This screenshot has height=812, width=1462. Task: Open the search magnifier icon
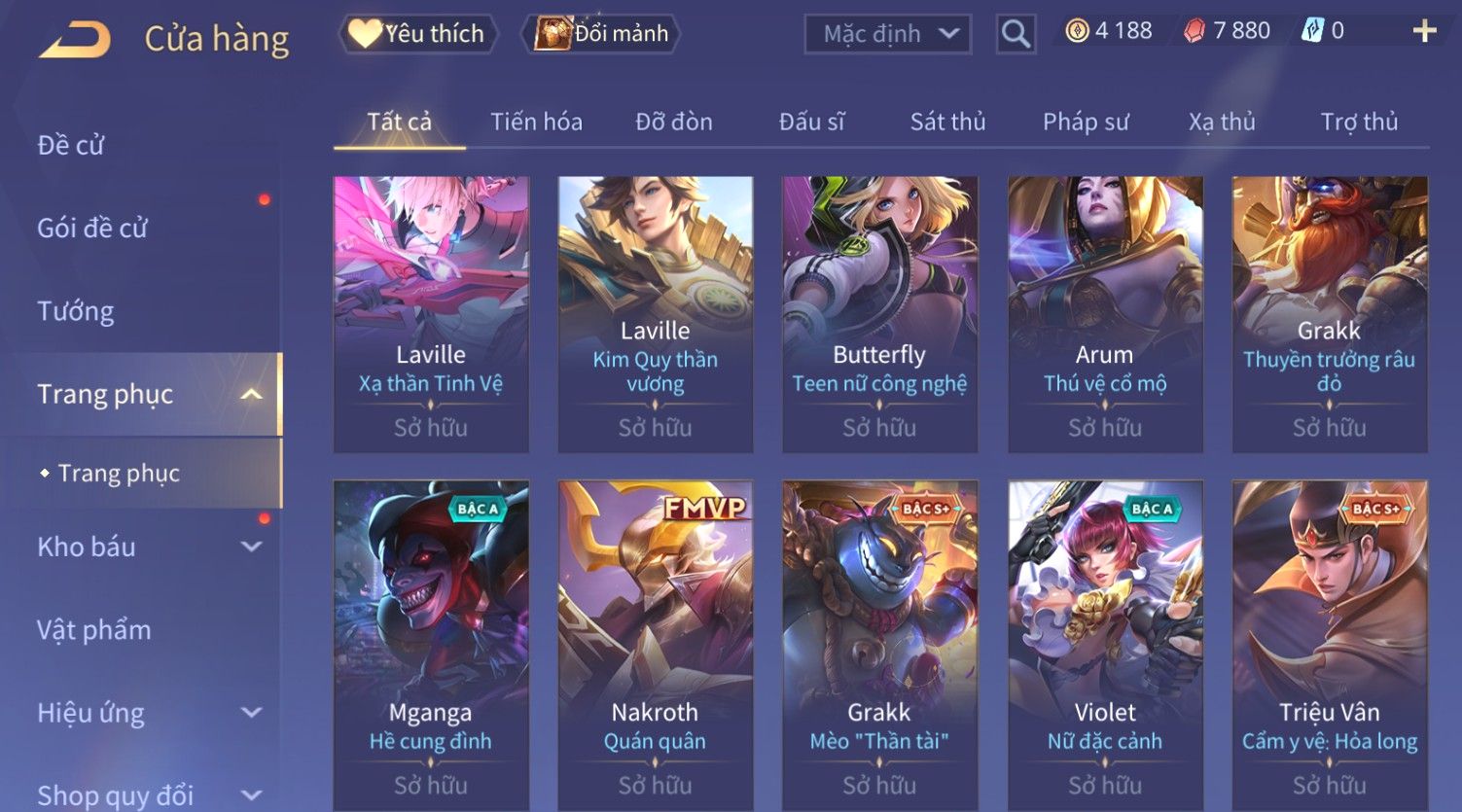(x=1016, y=35)
